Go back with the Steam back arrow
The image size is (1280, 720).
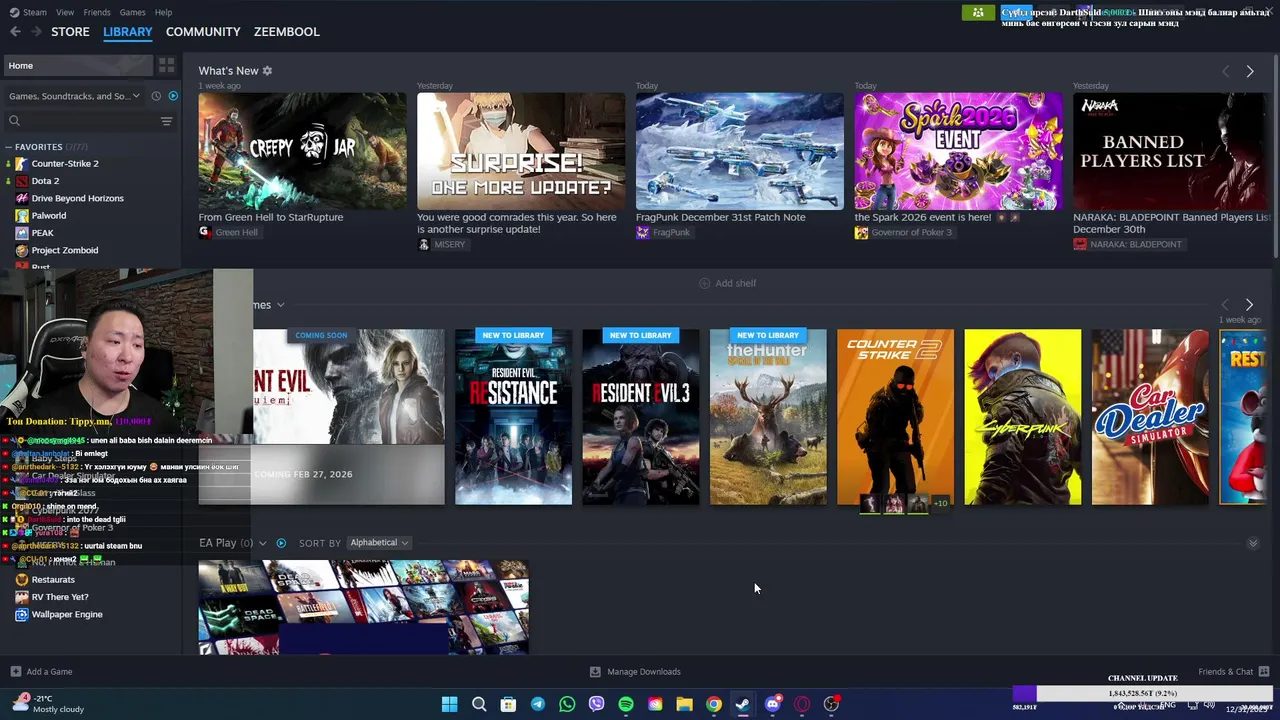pyautogui.click(x=15, y=32)
